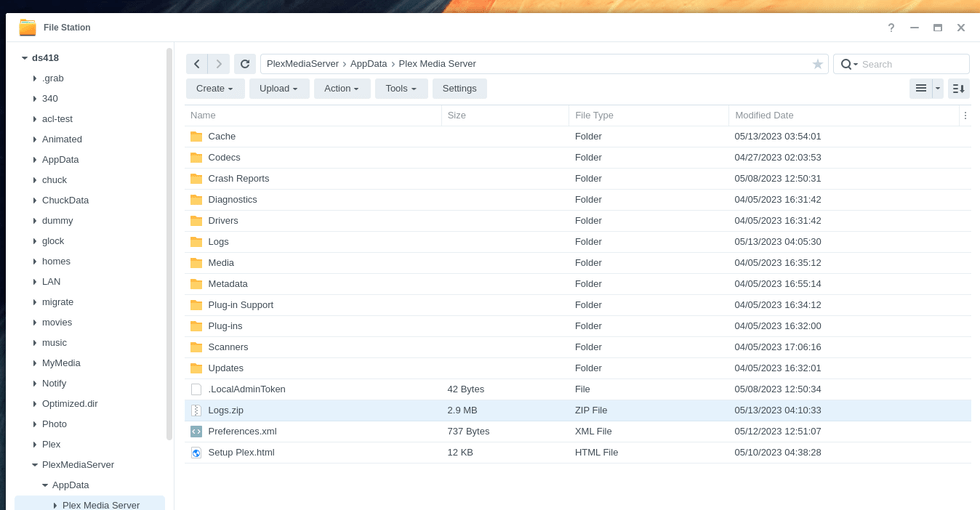Expand the movies folder tree arrow

pos(34,322)
